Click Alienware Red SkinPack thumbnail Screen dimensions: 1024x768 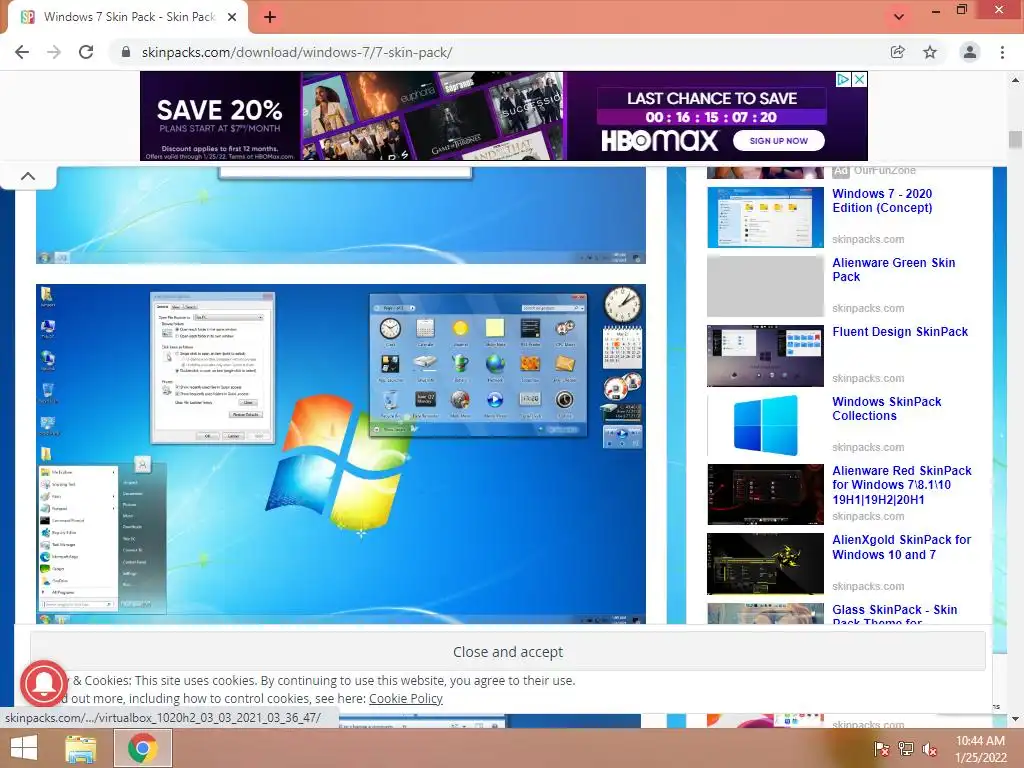pos(765,494)
